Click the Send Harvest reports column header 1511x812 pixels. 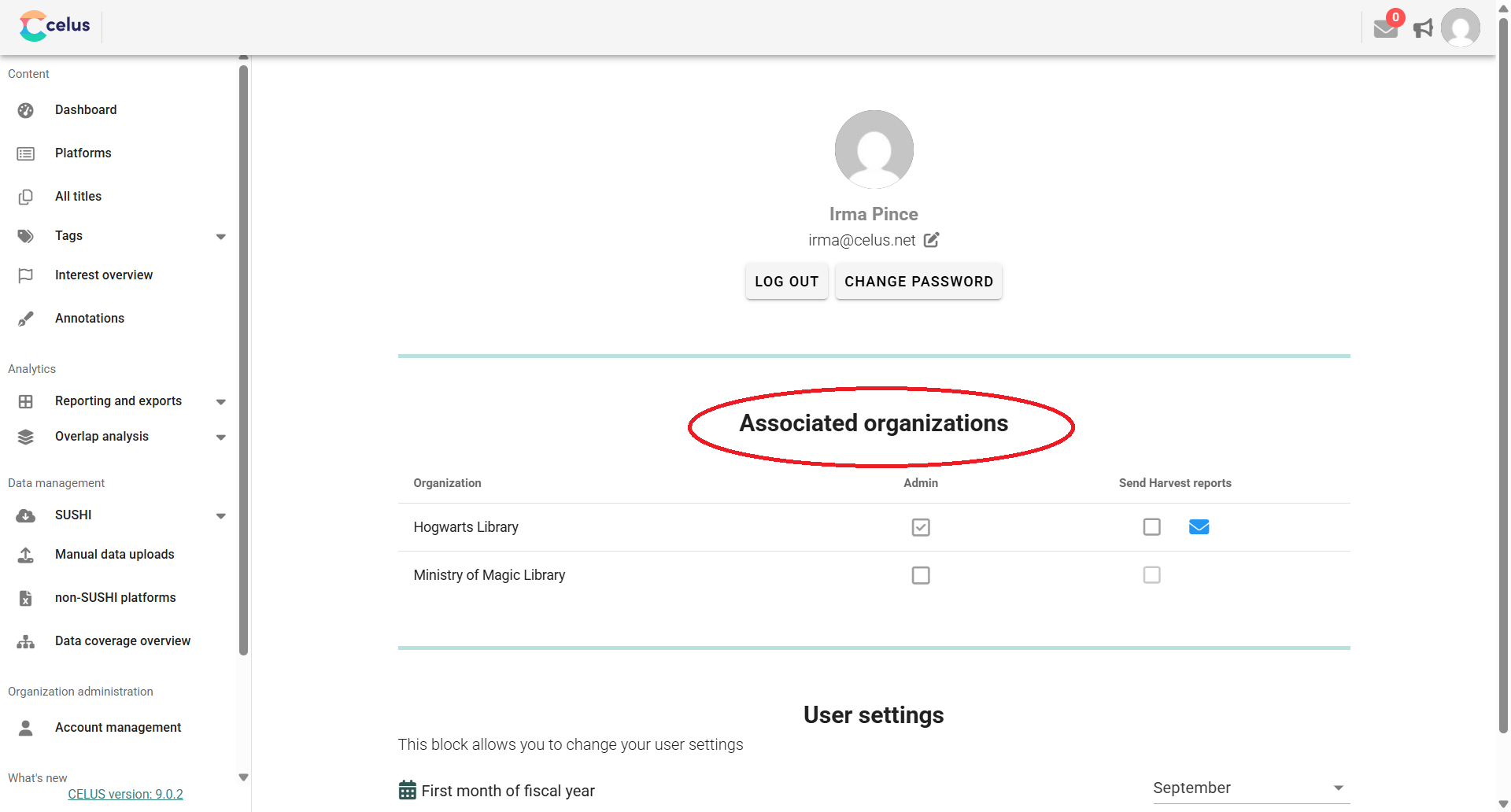(x=1175, y=483)
